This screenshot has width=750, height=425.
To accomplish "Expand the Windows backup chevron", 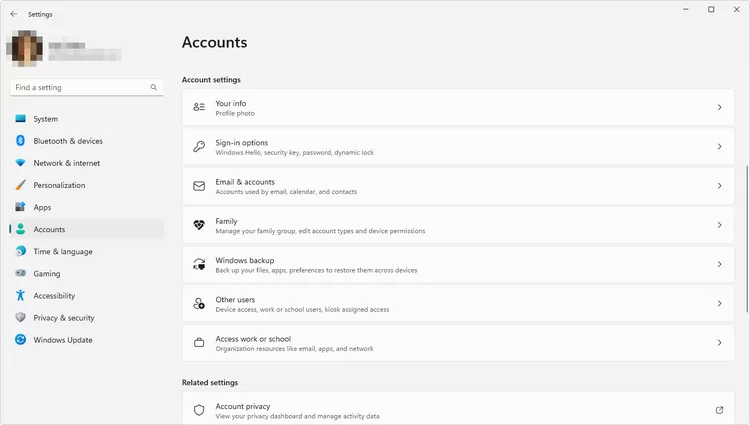I will click(x=719, y=264).
